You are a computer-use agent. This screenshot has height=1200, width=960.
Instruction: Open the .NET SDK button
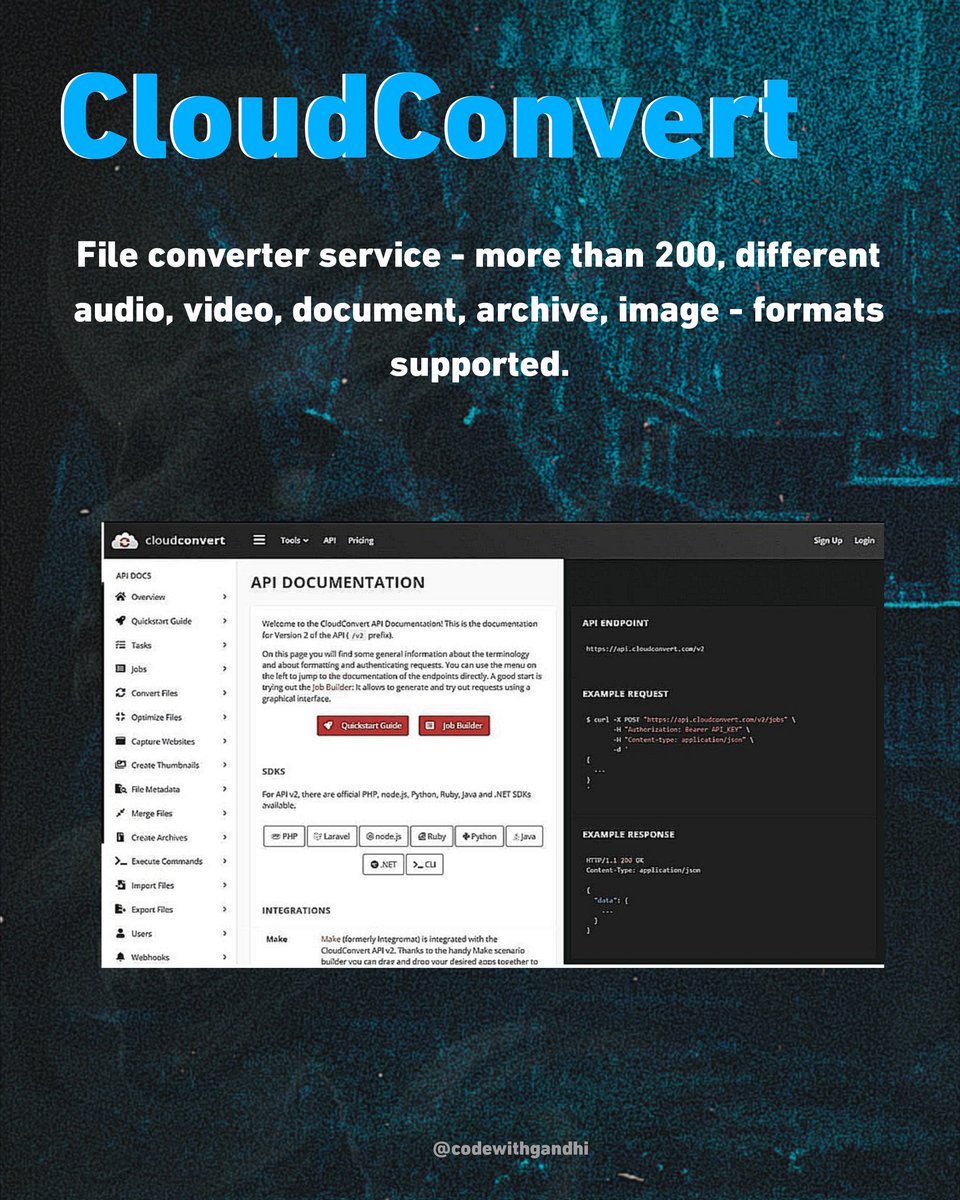(x=383, y=864)
